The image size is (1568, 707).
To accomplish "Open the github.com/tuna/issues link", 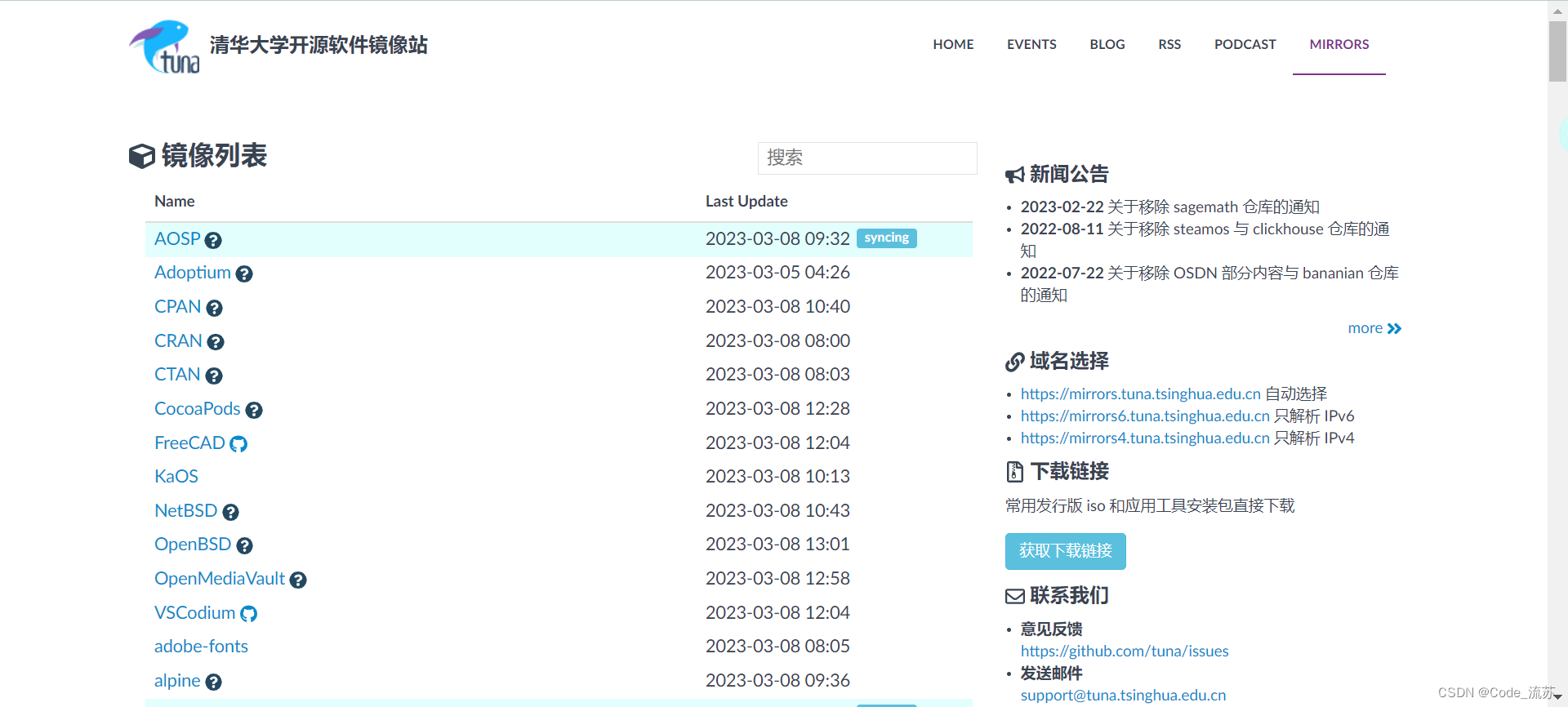I will (1125, 651).
